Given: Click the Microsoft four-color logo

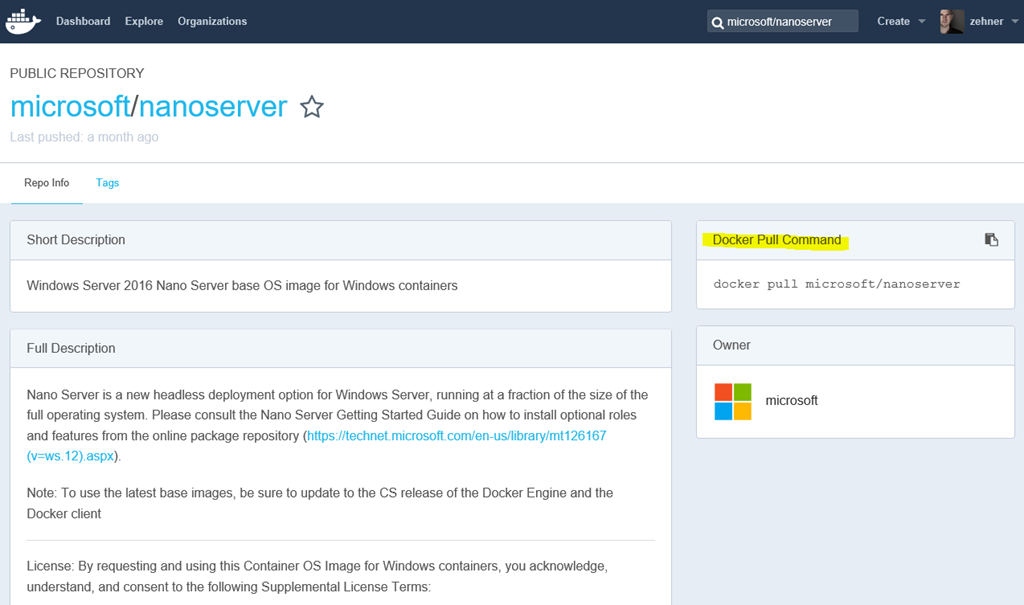Looking at the screenshot, I should (x=733, y=401).
